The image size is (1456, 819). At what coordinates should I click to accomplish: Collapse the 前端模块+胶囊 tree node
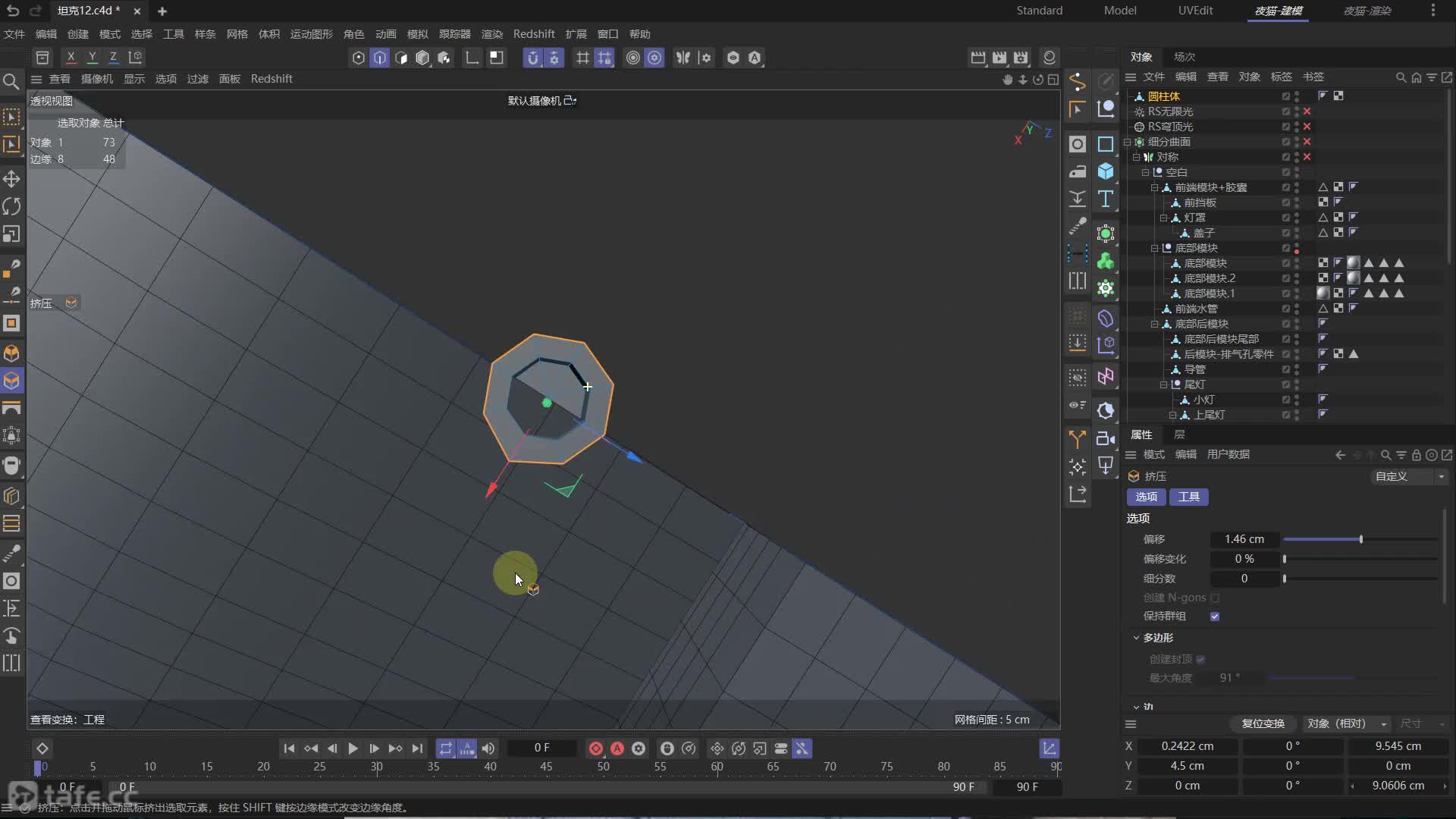click(x=1154, y=187)
